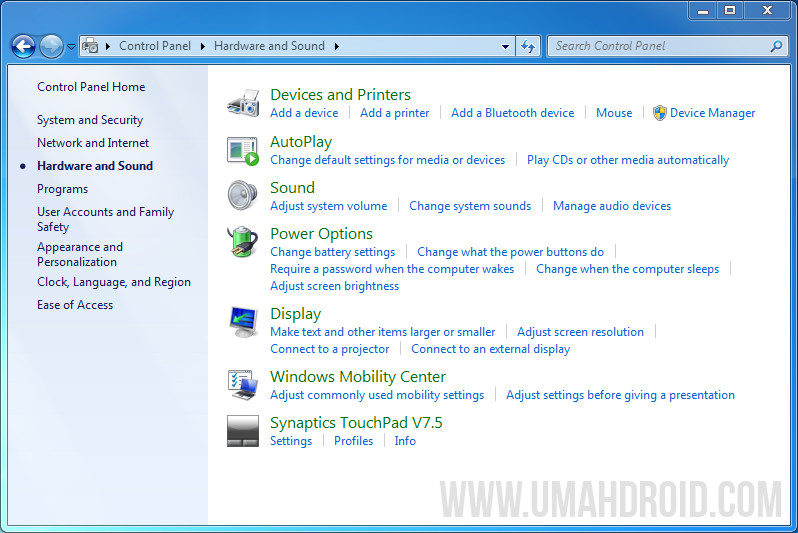The width and height of the screenshot is (798, 533).
Task: Open Ease of Access category
Action: (75, 305)
